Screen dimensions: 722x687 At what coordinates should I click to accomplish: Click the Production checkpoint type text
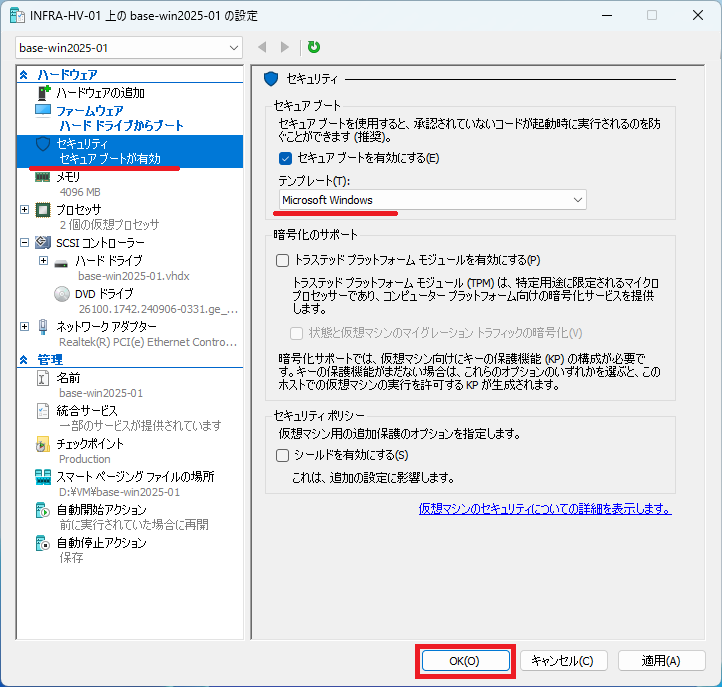coord(85,459)
